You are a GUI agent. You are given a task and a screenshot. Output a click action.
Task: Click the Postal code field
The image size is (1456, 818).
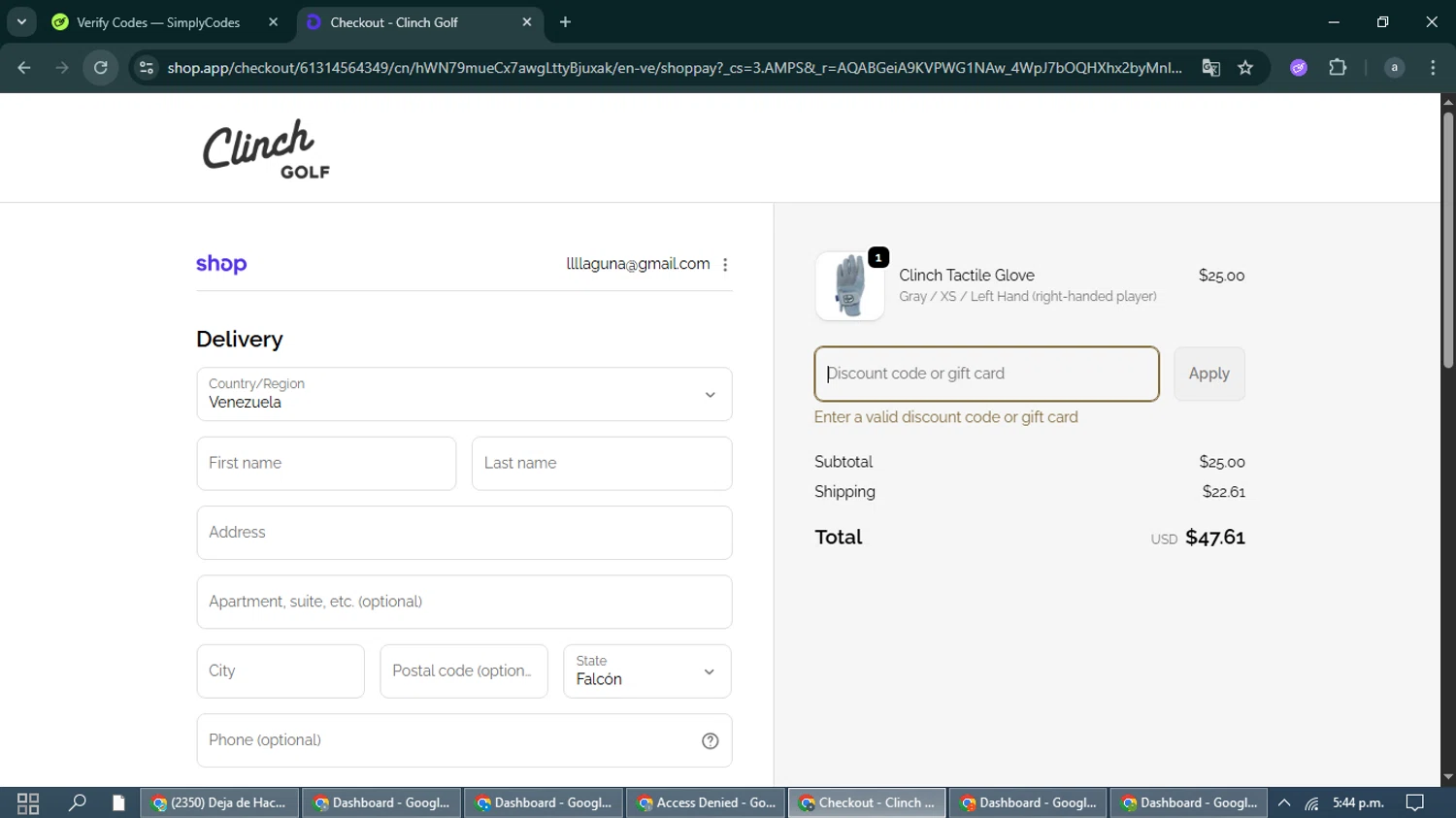[x=464, y=671]
